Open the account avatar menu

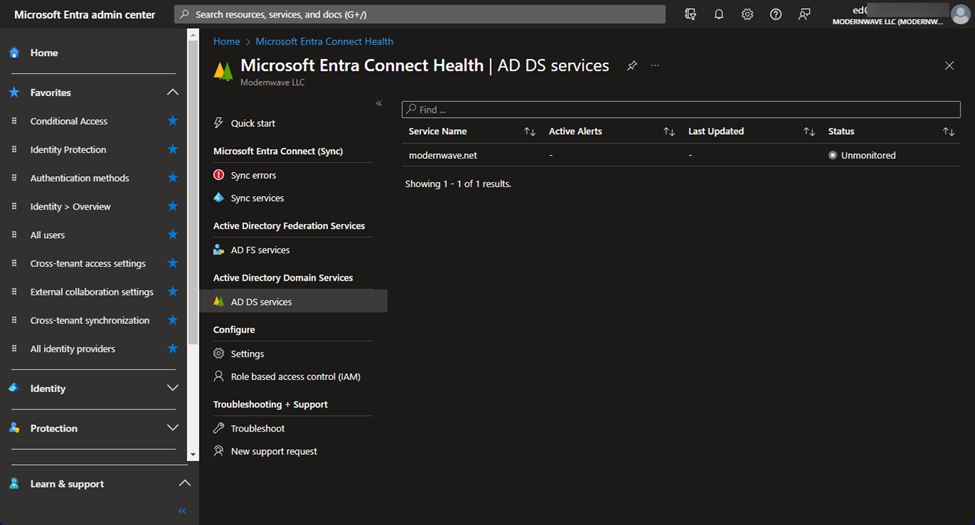click(x=960, y=14)
